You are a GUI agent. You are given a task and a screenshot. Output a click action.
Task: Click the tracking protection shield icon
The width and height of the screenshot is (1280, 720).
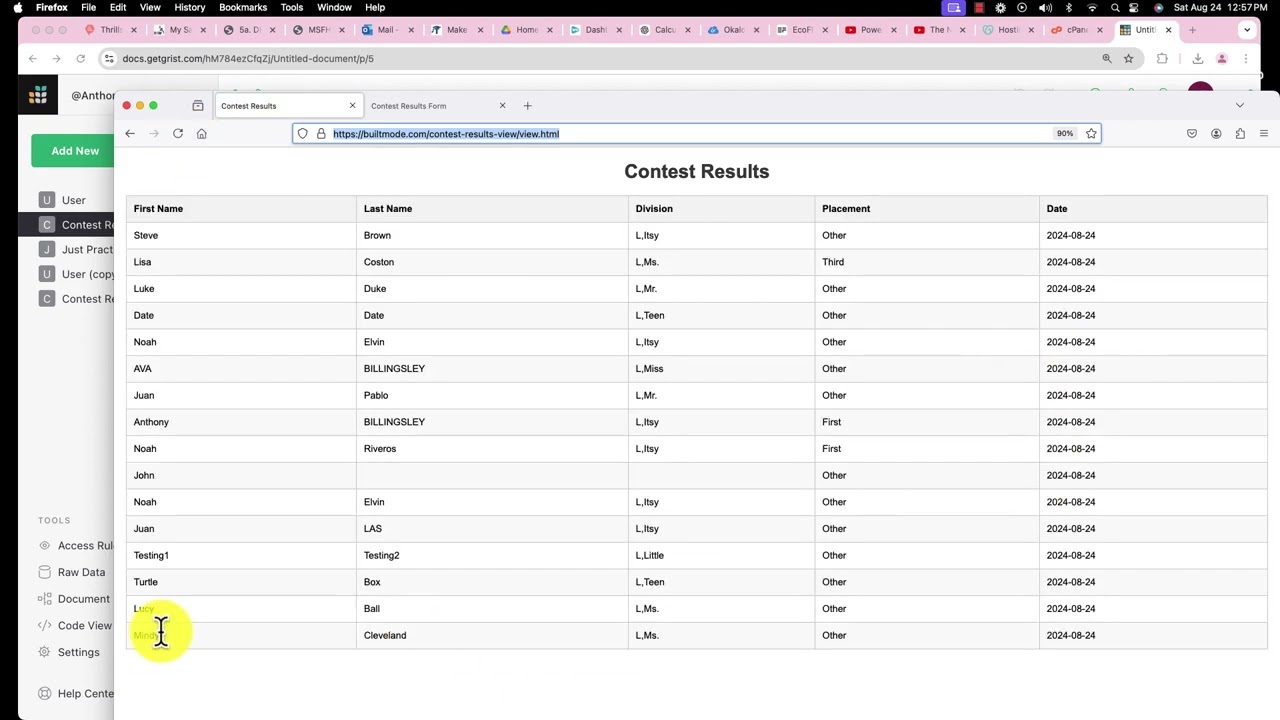pyautogui.click(x=303, y=133)
